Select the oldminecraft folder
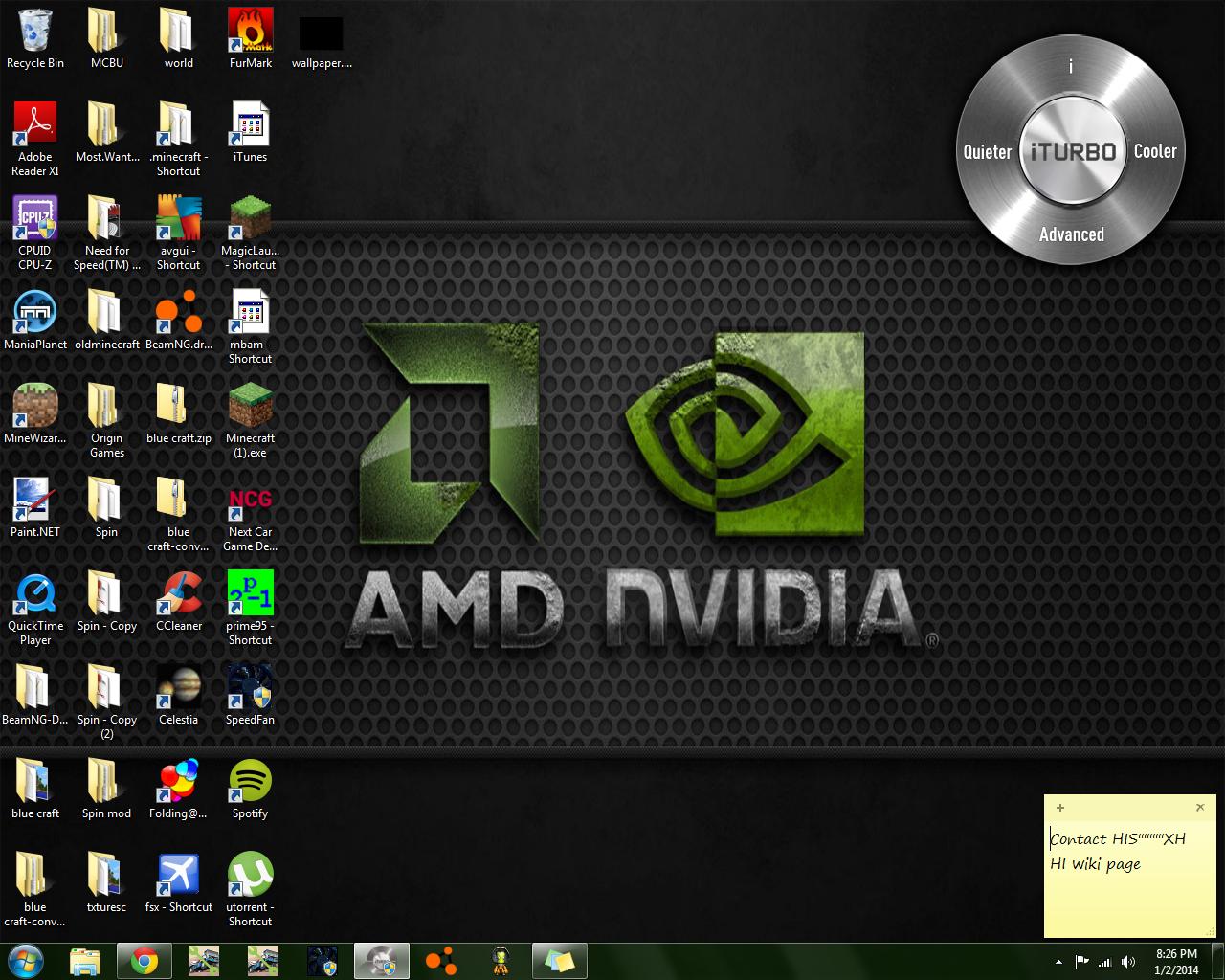 pos(107,321)
